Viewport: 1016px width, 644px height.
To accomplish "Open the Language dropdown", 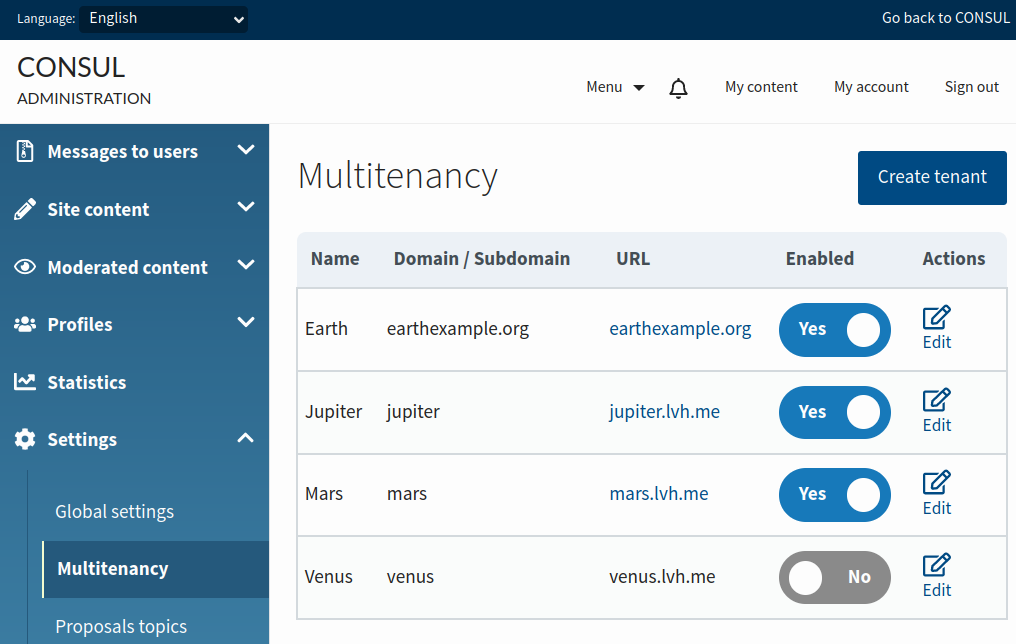I will (x=163, y=18).
